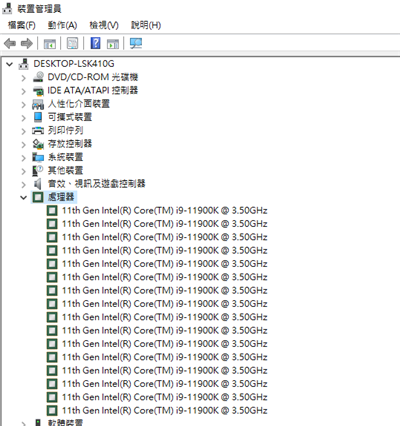The image size is (400, 426).
Task: Click the 其他裝置 unknown device icon
Action: [38, 171]
